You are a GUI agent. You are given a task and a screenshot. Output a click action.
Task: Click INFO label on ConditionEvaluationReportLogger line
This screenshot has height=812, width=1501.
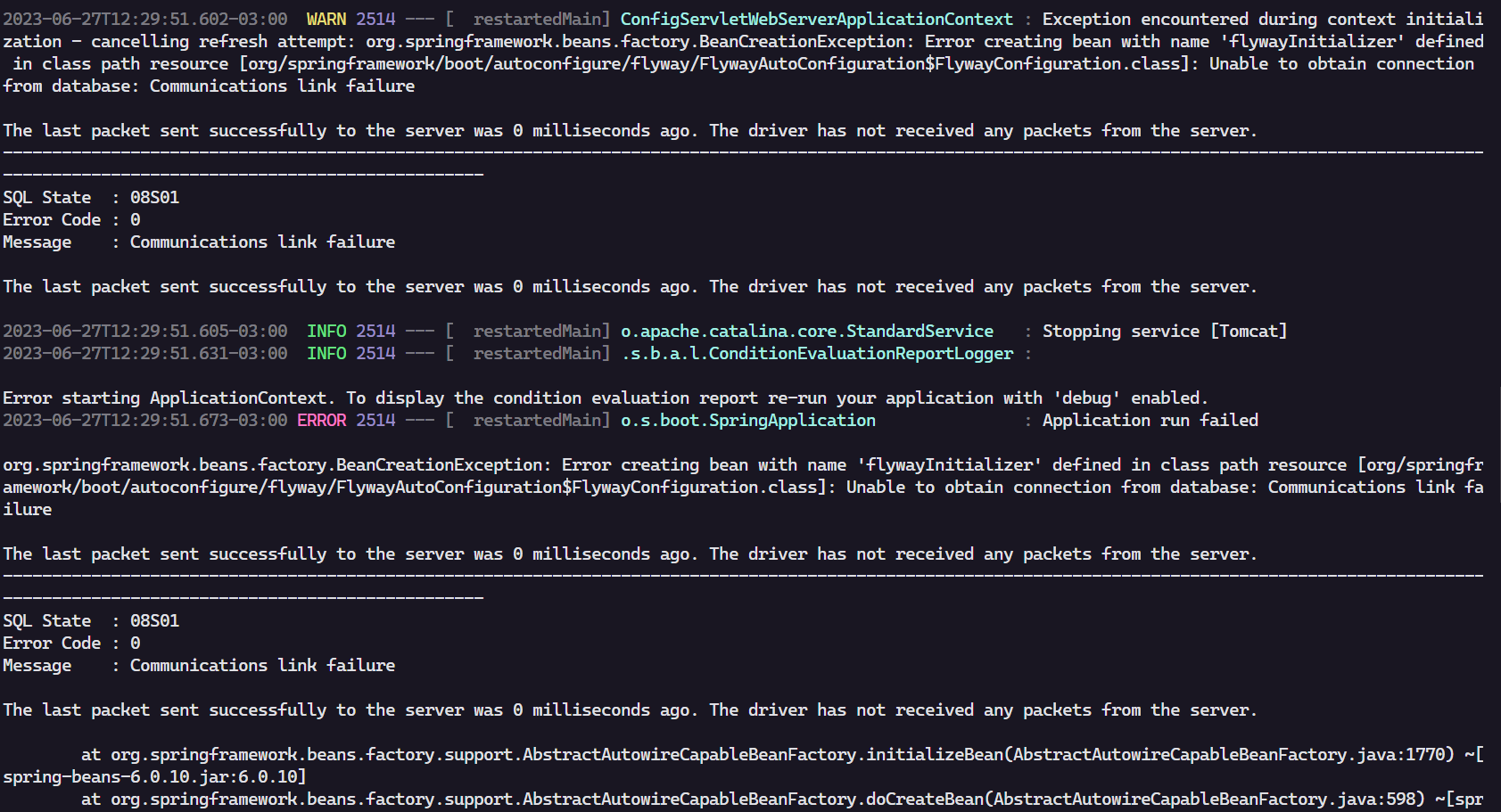[326, 353]
